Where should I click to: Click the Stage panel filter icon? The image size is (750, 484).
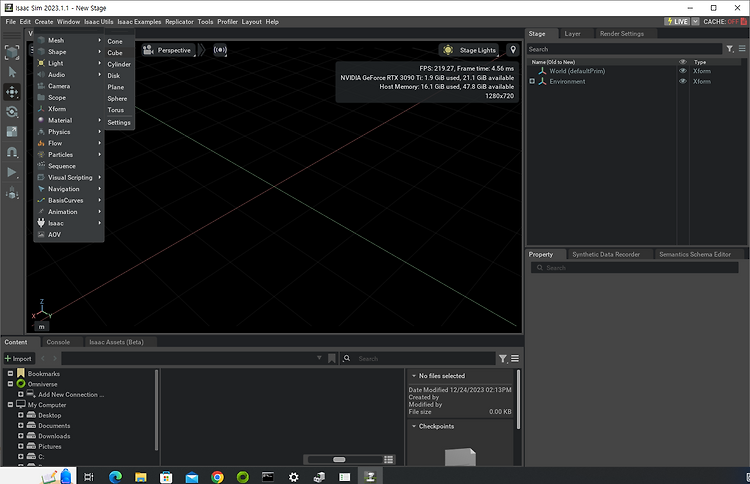[x=730, y=49]
